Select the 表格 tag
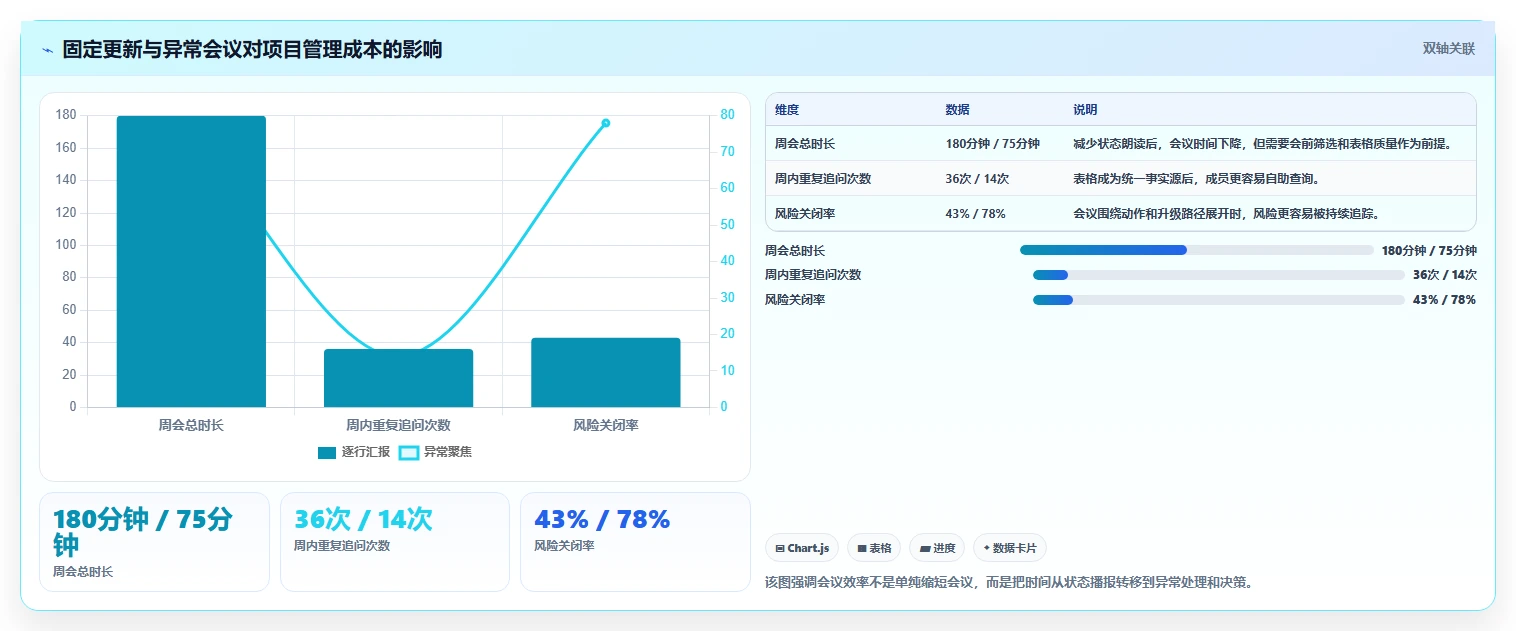Image resolution: width=1516 pixels, height=631 pixels. [x=874, y=548]
